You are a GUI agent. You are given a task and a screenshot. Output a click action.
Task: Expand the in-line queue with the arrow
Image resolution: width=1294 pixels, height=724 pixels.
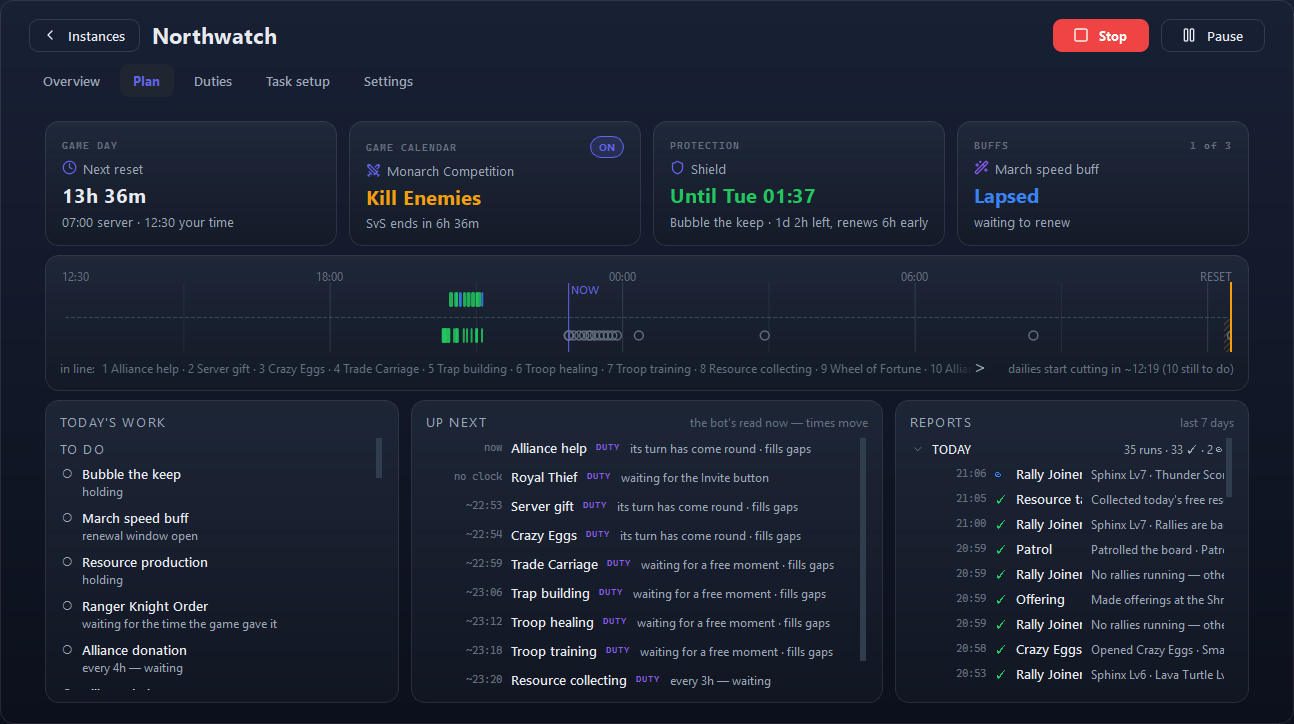click(980, 368)
